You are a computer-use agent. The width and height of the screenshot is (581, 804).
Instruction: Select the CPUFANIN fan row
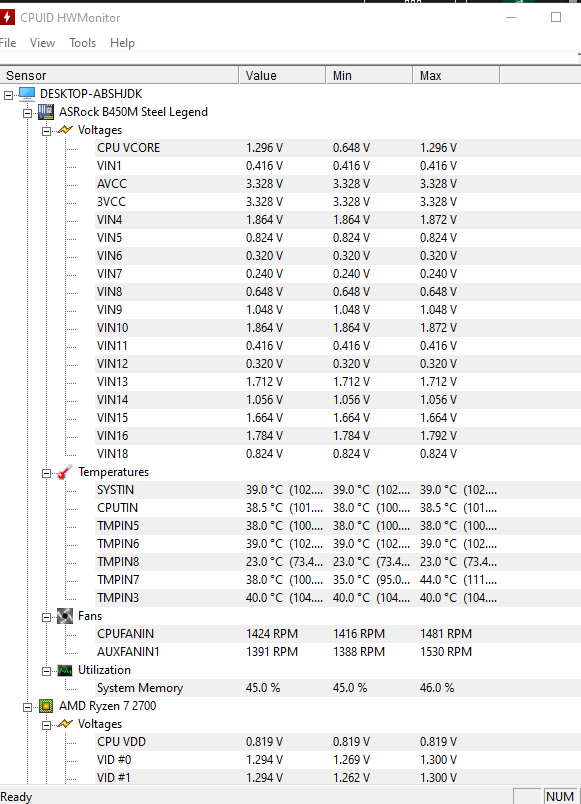pos(338,634)
